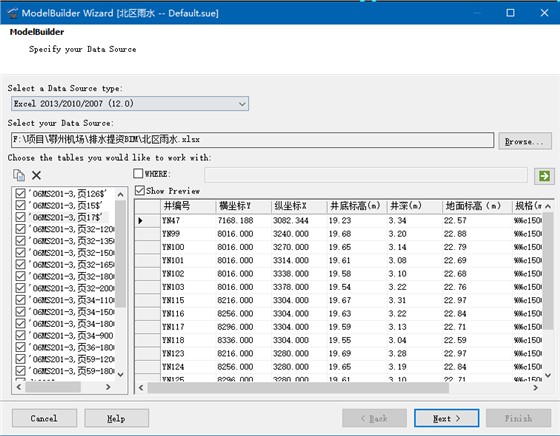Click the preview grid's scroll down arrow
560x436 pixels.
click(548, 375)
